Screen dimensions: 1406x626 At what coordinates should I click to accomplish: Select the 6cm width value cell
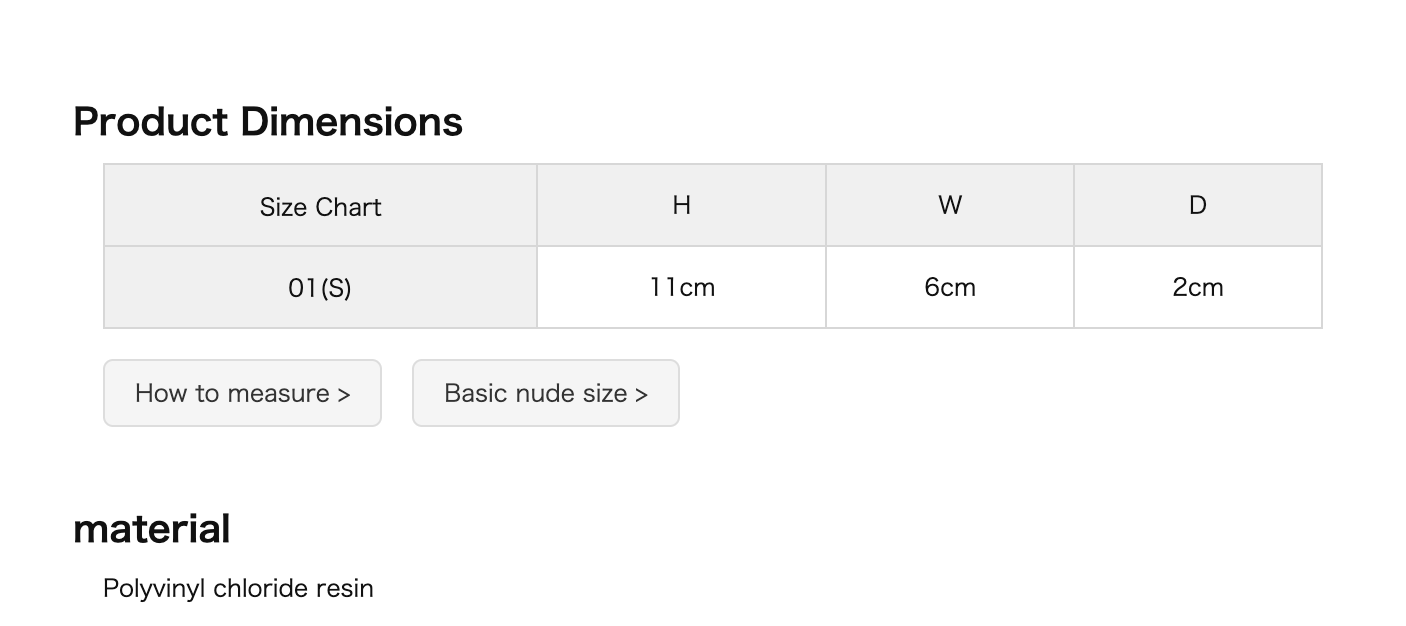(950, 287)
